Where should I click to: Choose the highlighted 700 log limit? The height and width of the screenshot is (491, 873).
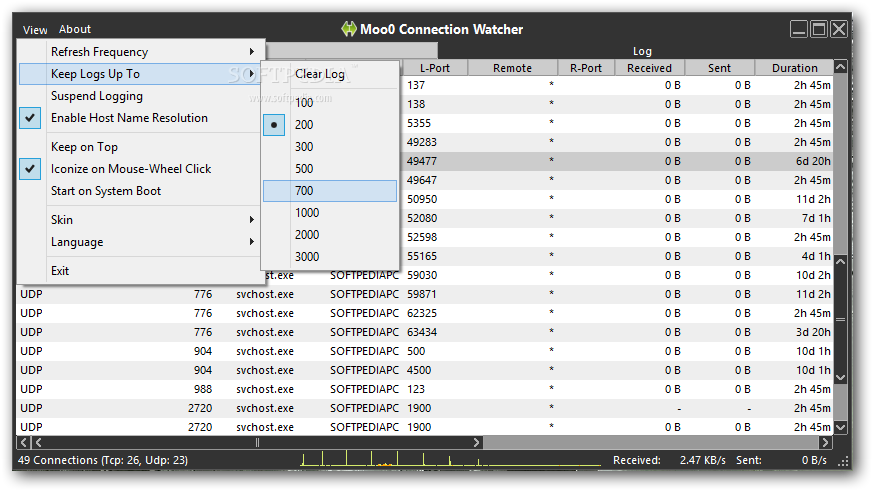(330, 191)
